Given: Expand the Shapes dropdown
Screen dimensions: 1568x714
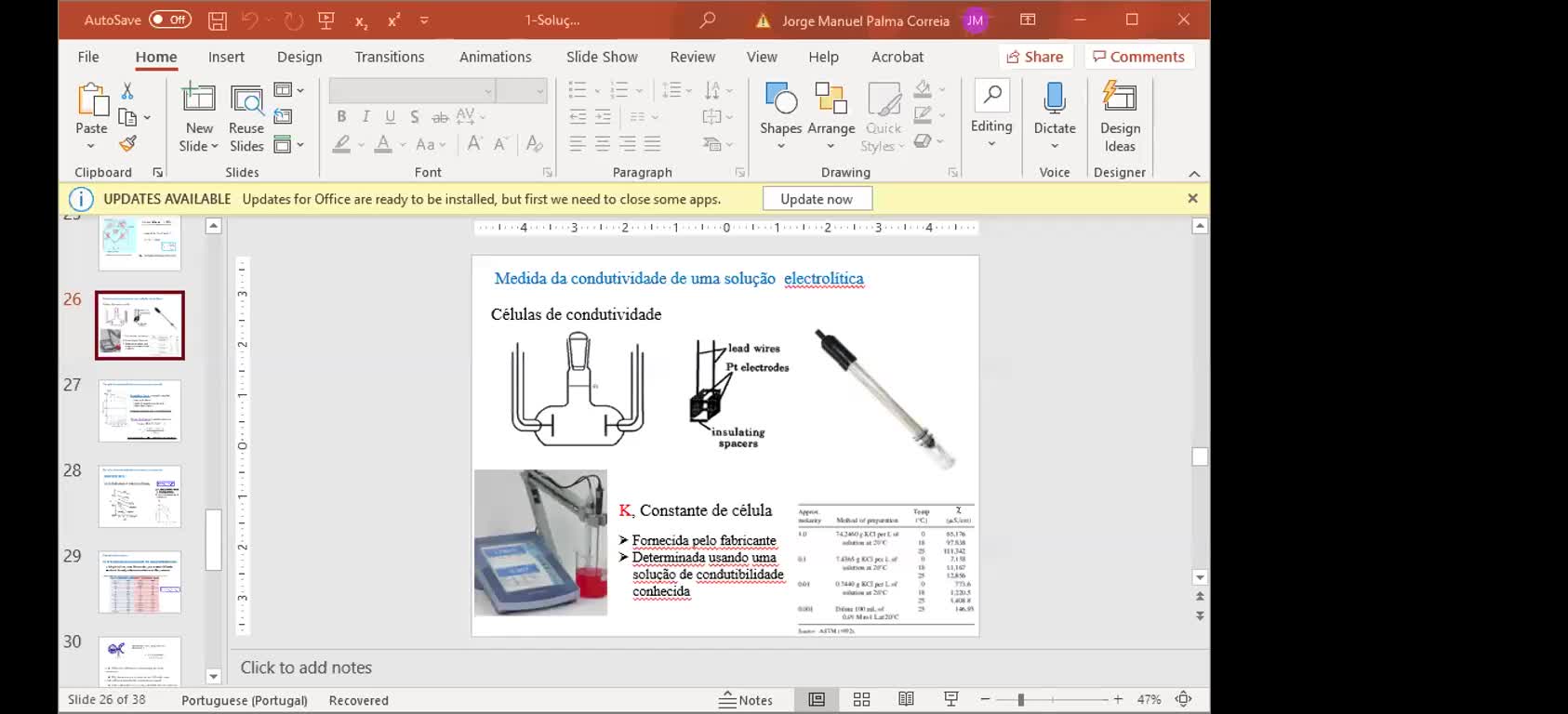Looking at the screenshot, I should (780, 146).
